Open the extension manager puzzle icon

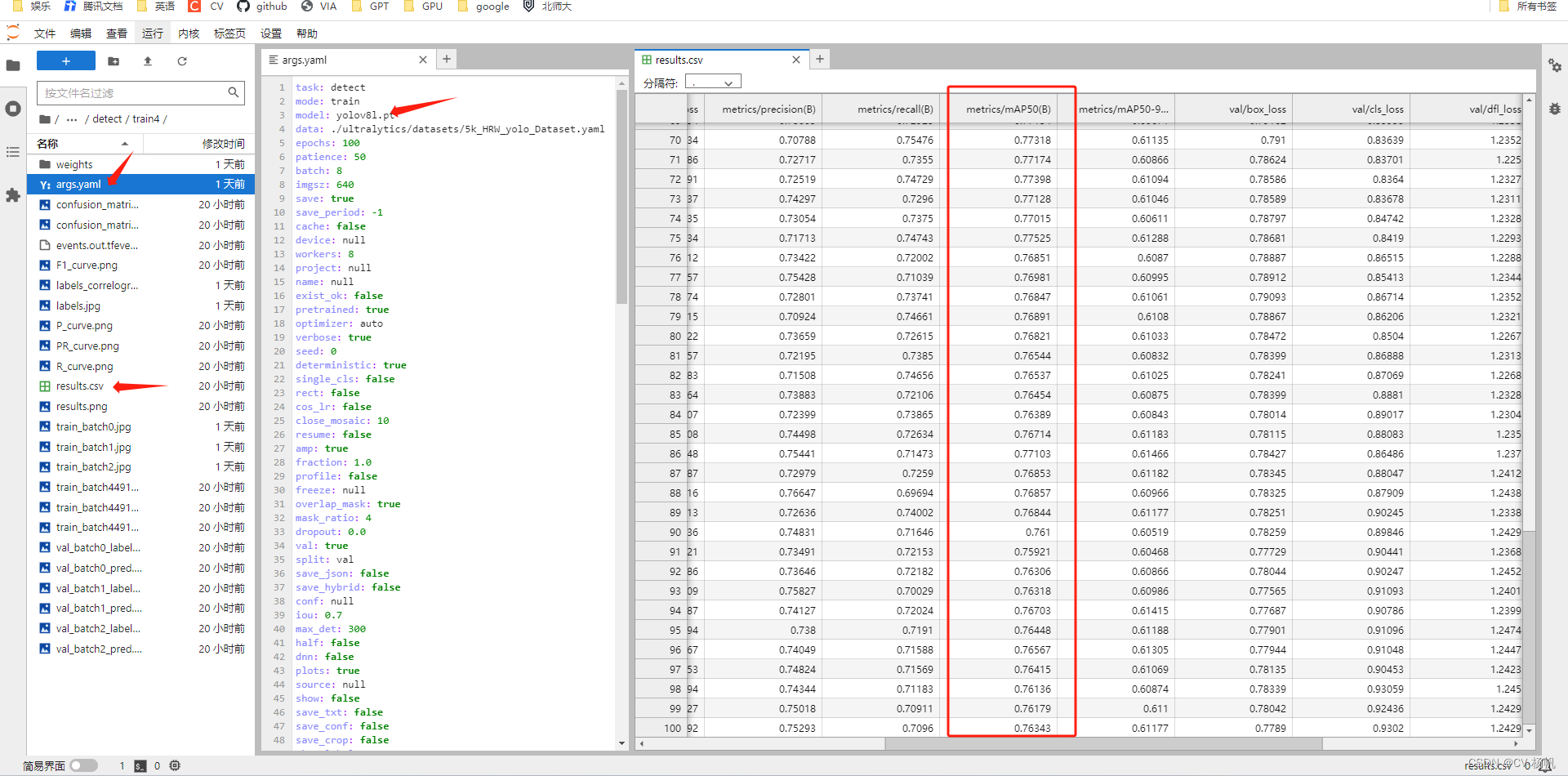tap(13, 195)
